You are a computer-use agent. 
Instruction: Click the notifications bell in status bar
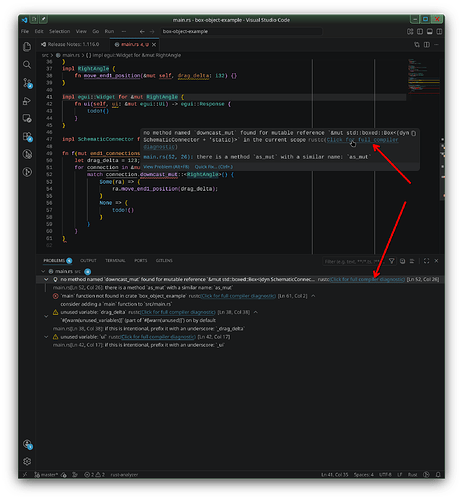[x=438, y=474]
